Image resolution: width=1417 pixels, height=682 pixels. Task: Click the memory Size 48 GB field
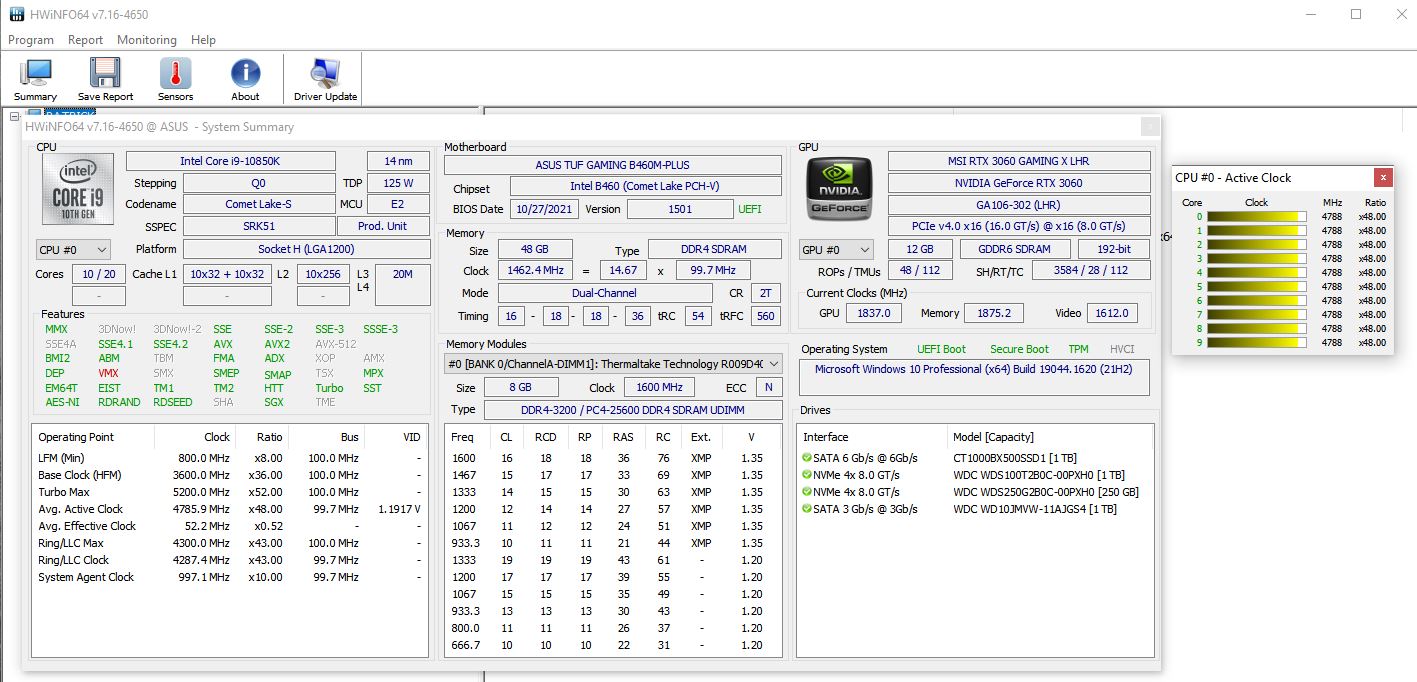(535, 249)
